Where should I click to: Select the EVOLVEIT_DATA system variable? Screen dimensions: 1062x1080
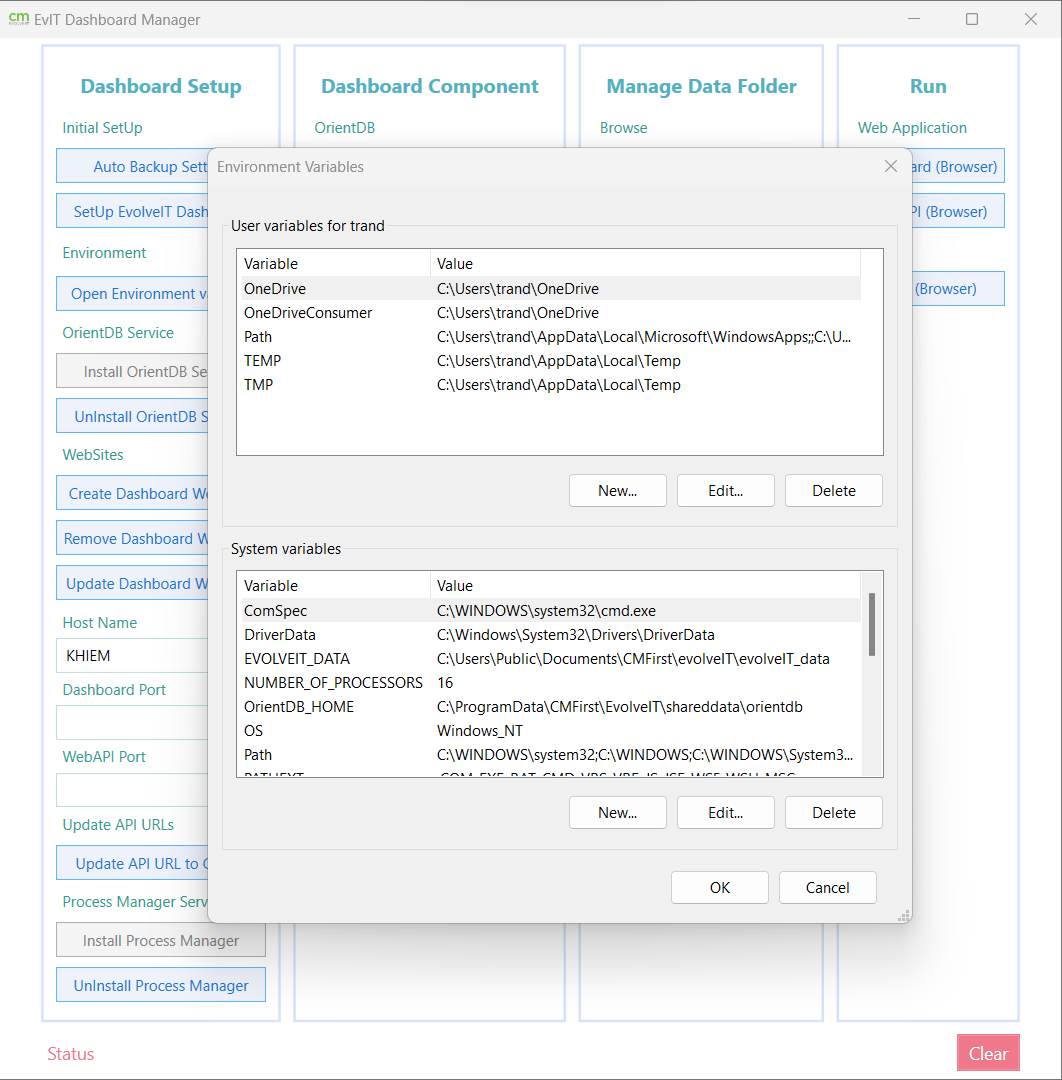point(549,659)
